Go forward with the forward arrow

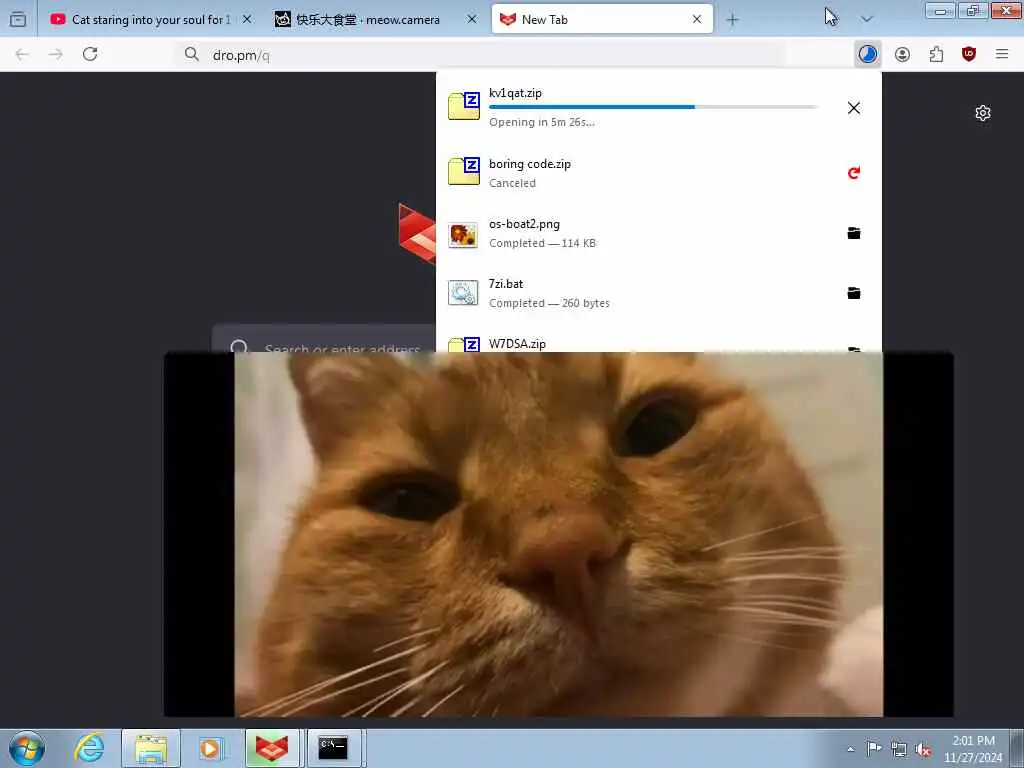coord(56,54)
